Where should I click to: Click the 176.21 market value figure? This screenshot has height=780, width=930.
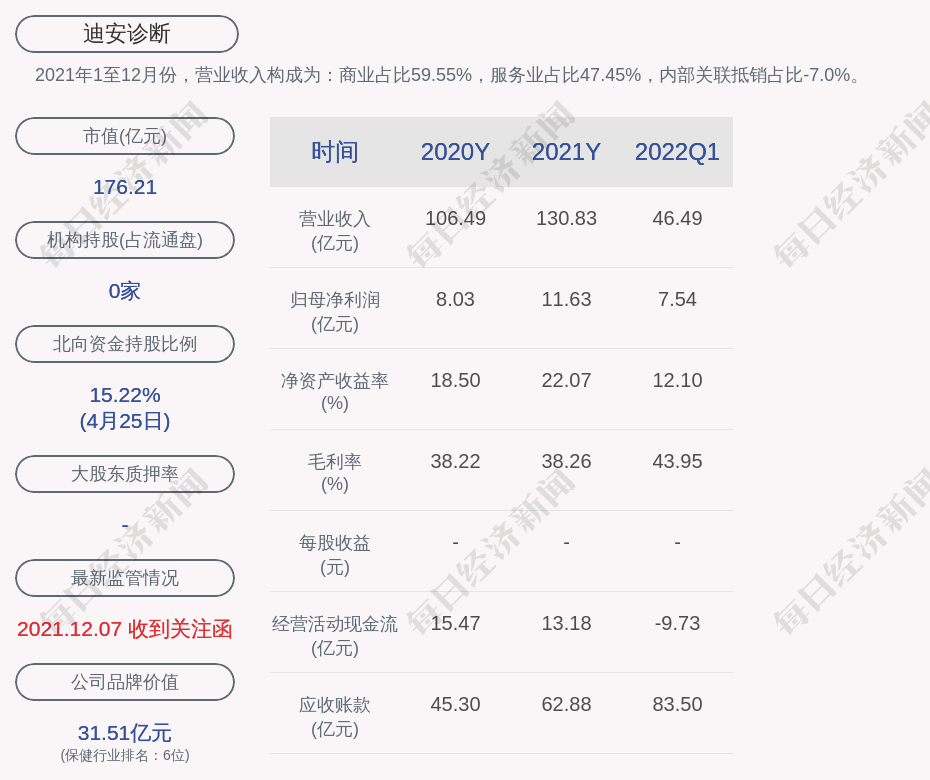pyautogui.click(x=125, y=187)
